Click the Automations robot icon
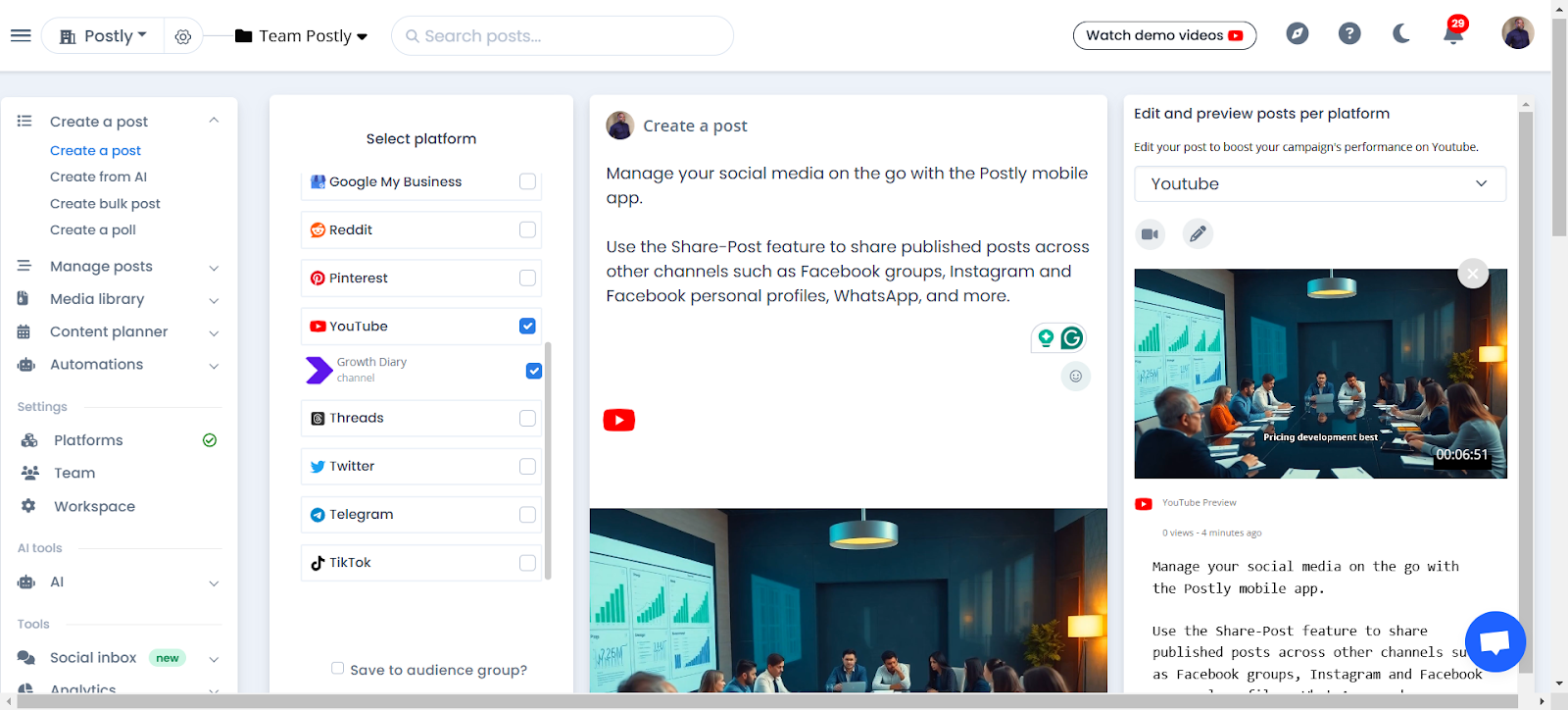Image resolution: width=1568 pixels, height=710 pixels. click(x=25, y=365)
